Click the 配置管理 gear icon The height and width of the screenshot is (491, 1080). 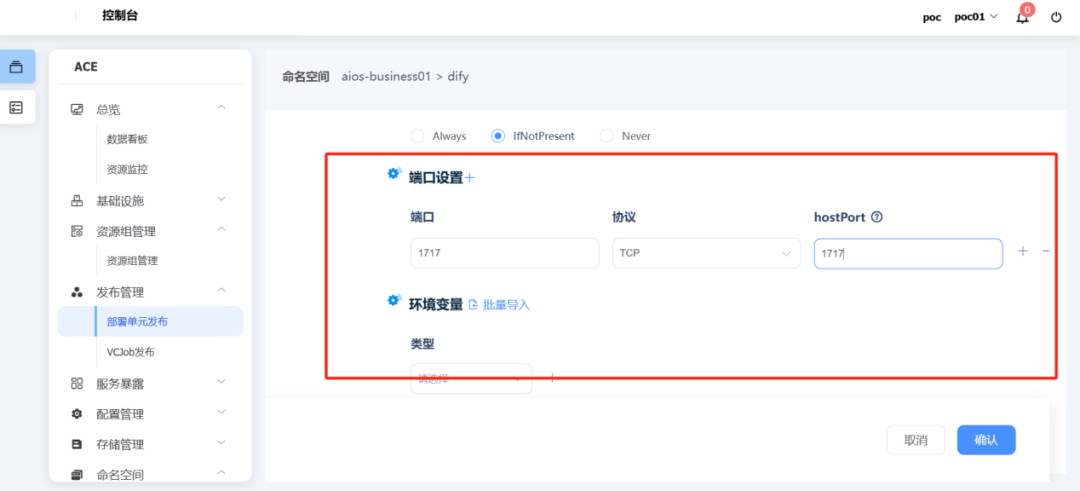tap(77, 414)
